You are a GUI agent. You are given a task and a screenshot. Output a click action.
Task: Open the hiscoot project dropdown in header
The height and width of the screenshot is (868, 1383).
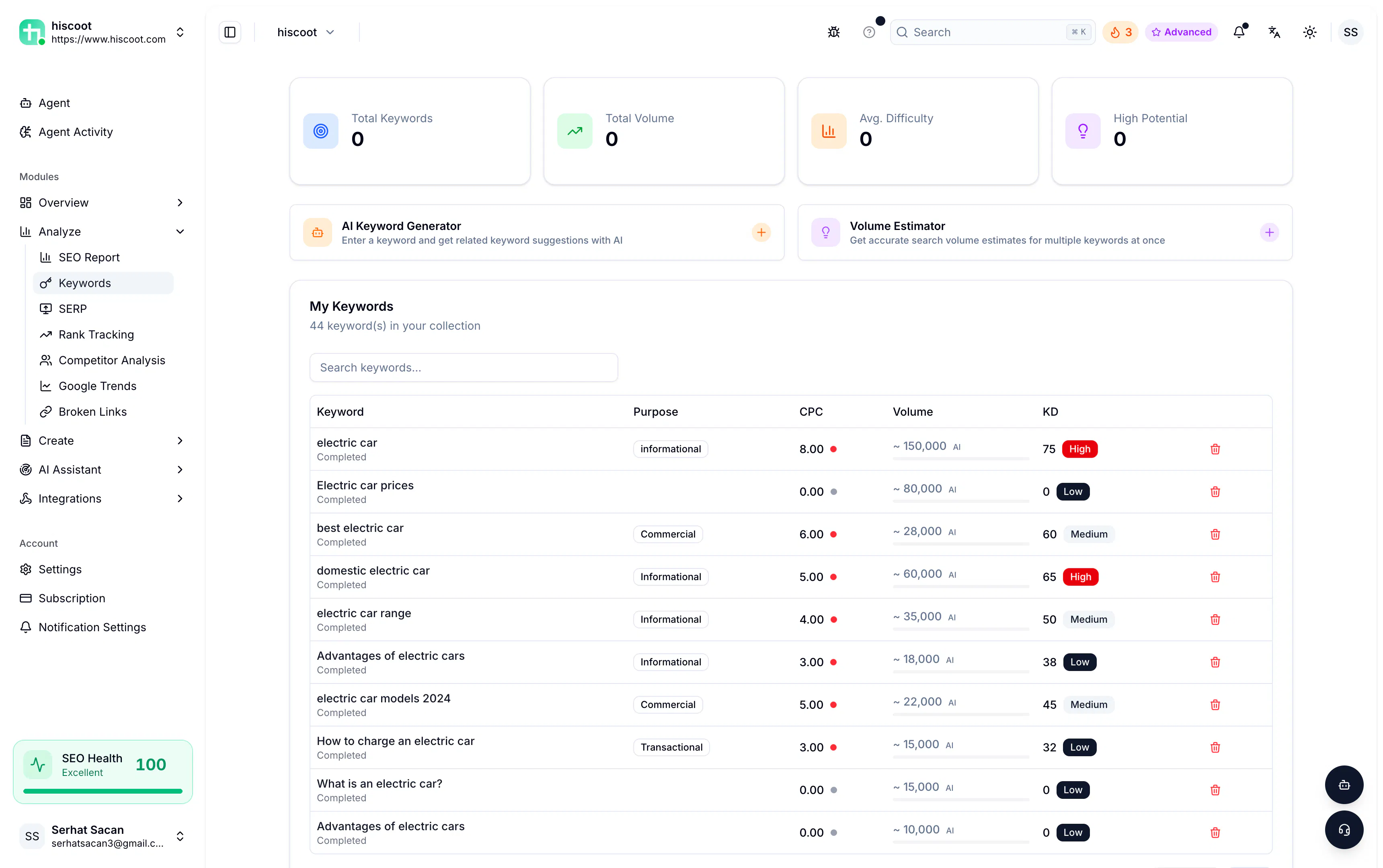tap(306, 32)
